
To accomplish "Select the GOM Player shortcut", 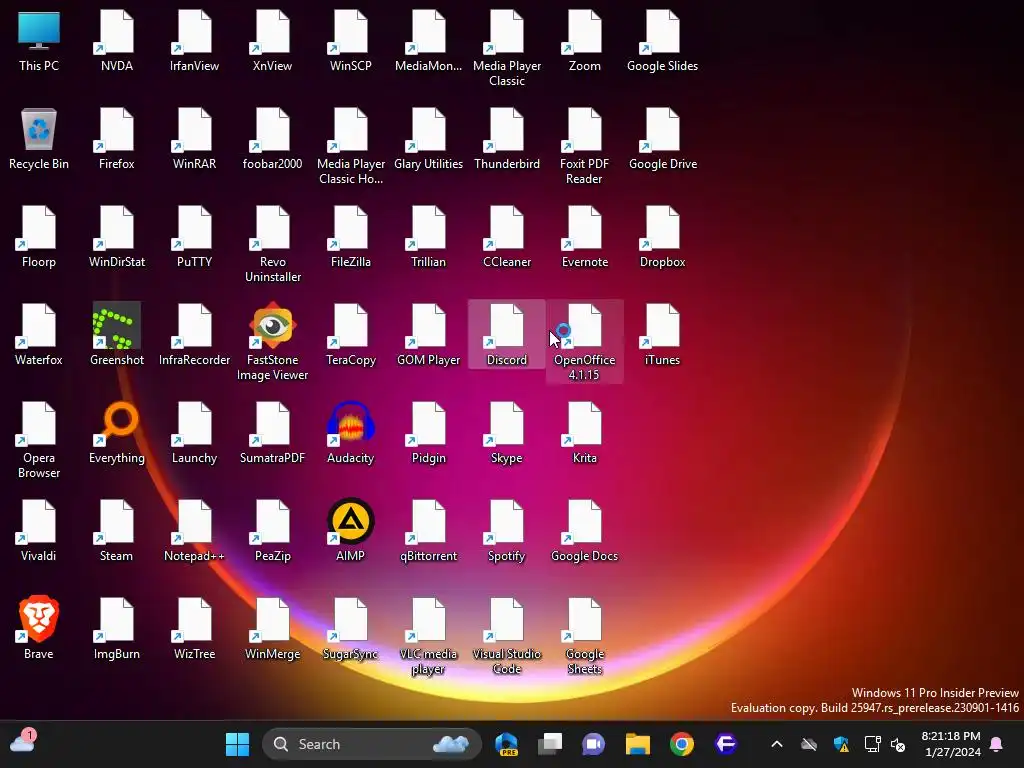I will tap(428, 335).
